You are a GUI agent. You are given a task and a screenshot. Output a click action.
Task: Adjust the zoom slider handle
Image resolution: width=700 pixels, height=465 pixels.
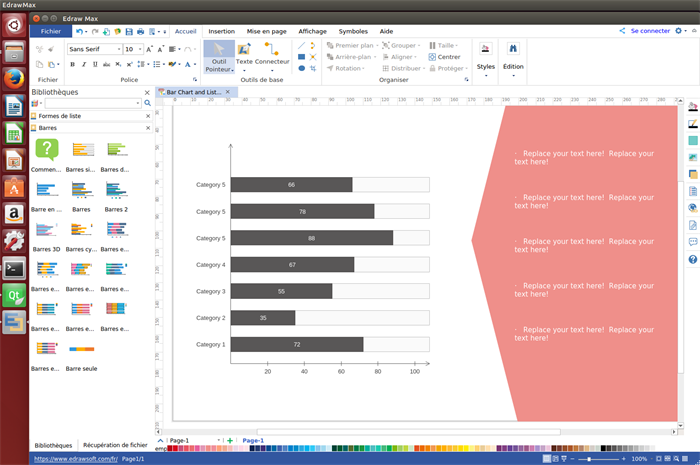tap(589, 459)
